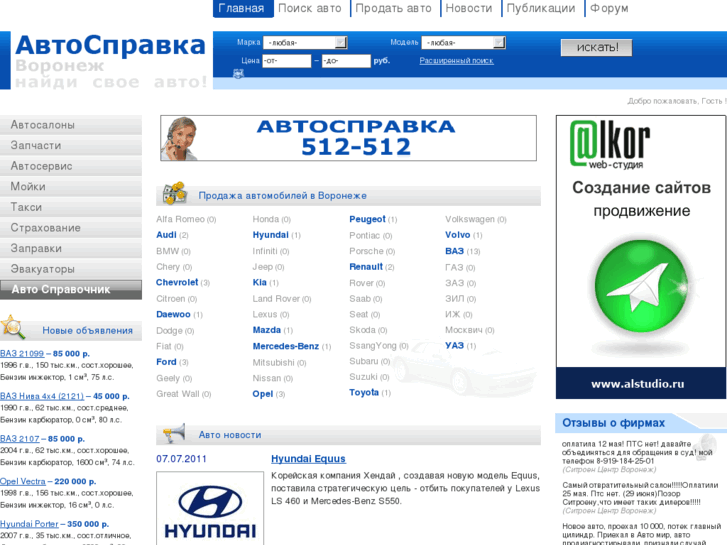
Task: Open the ВАЗ Нива 4x4 (2121) listing
Action: (x=42, y=396)
